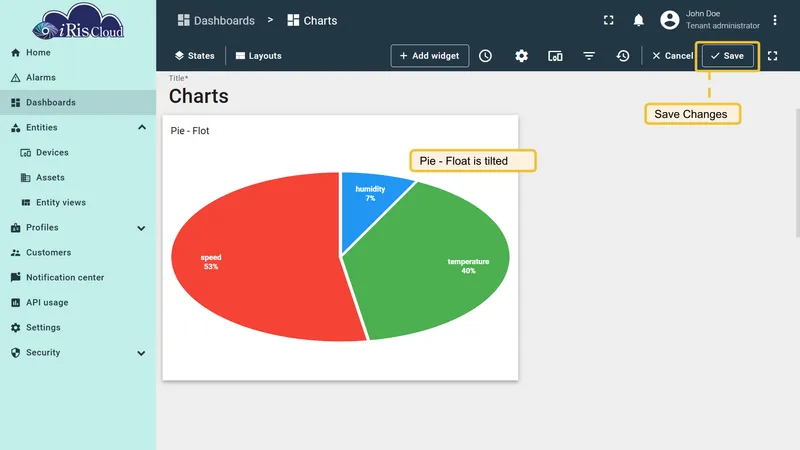Click the Entity views icon
The image size is (800, 450).
tap(26, 203)
